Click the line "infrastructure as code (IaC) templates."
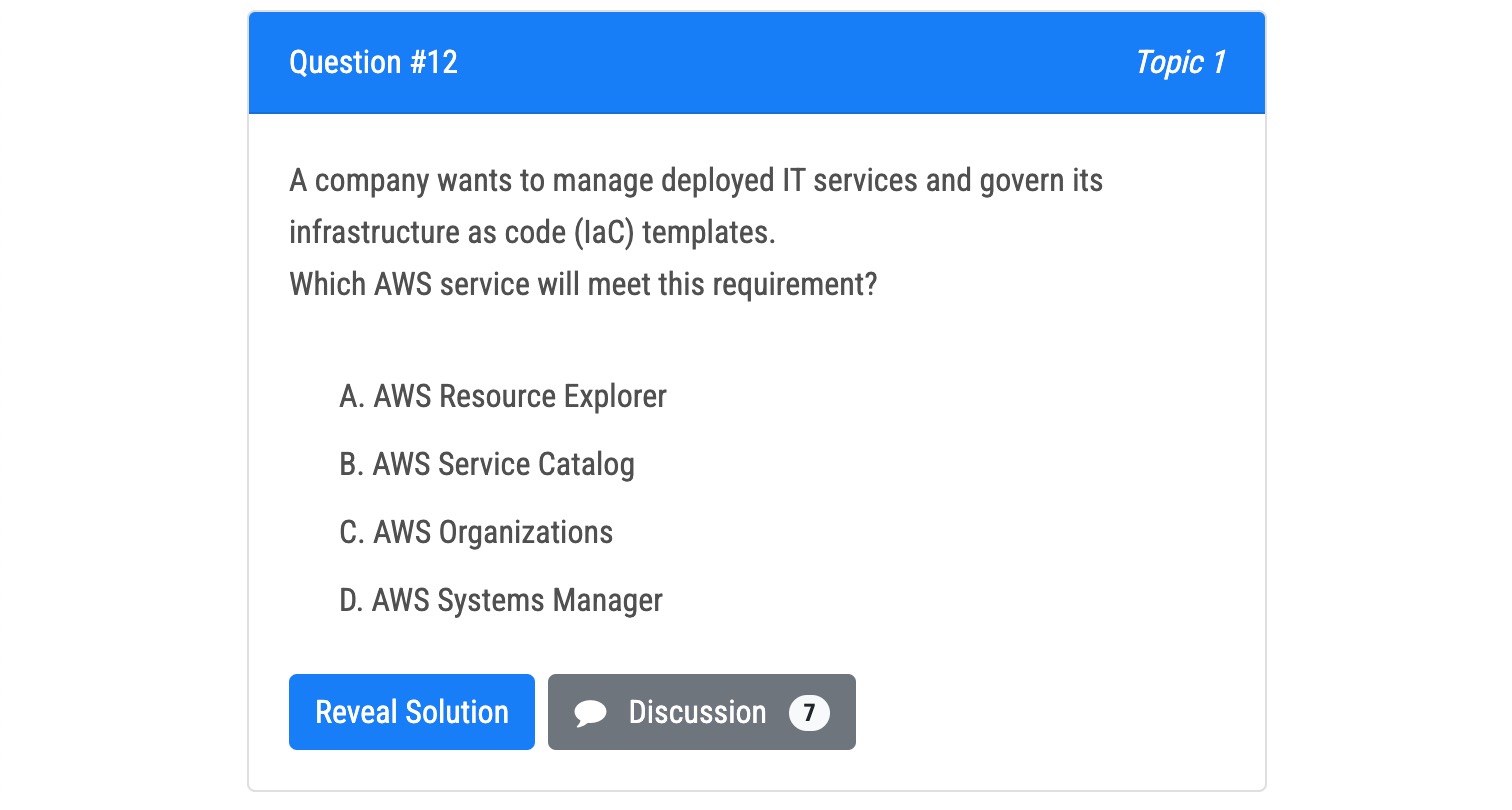1512x810 pixels. pos(532,232)
